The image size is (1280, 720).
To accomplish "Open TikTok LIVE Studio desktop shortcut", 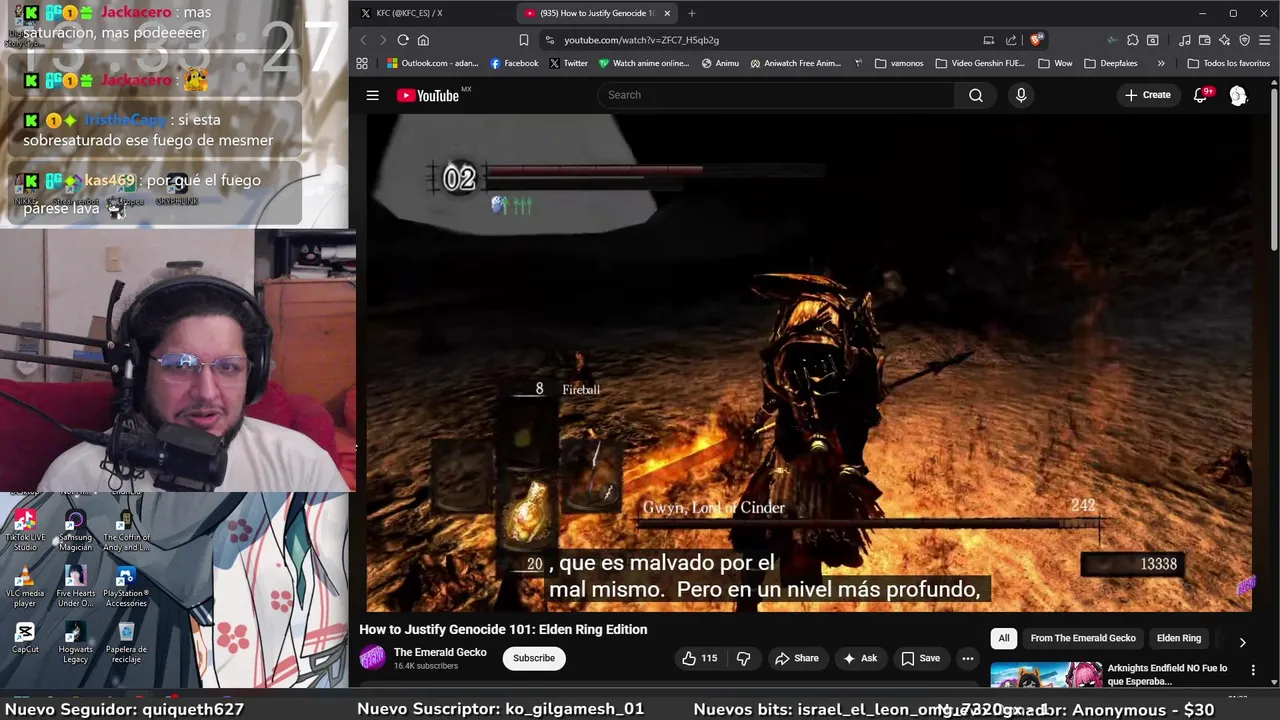I will tap(25, 530).
